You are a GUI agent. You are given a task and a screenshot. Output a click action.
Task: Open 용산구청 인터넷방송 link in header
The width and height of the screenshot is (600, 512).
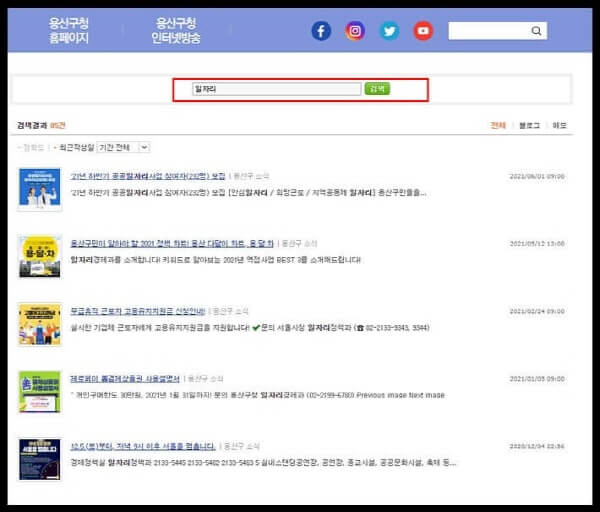[x=176, y=30]
